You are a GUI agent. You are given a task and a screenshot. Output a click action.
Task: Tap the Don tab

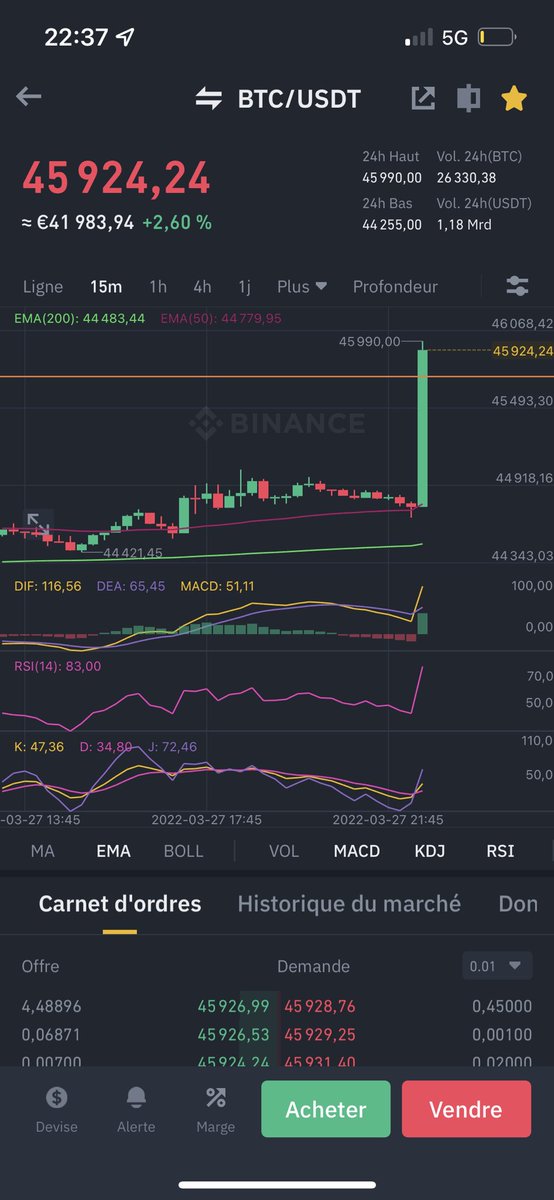coord(518,904)
